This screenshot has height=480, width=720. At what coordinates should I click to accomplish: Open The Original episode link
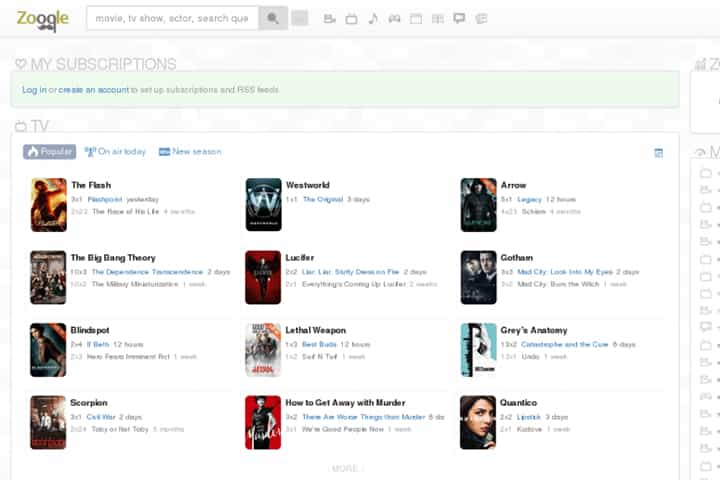pos(323,199)
